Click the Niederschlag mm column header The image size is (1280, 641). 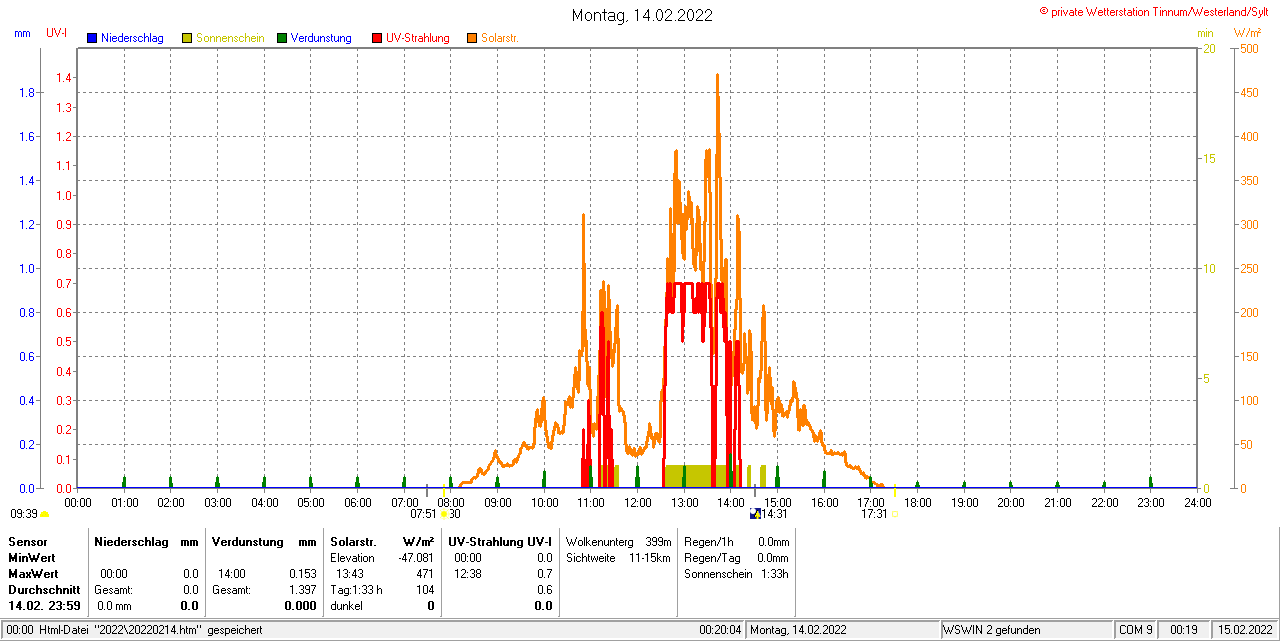pyautogui.click(x=146, y=541)
